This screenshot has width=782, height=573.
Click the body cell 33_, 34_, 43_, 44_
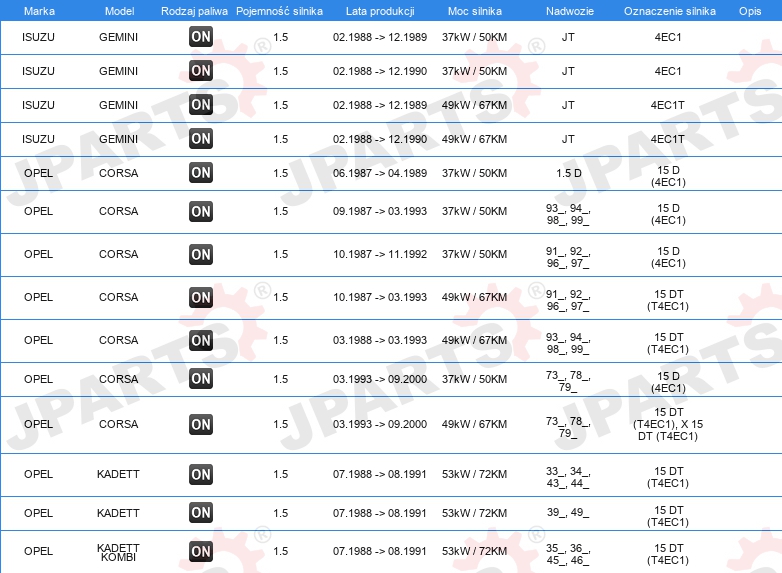coord(568,477)
